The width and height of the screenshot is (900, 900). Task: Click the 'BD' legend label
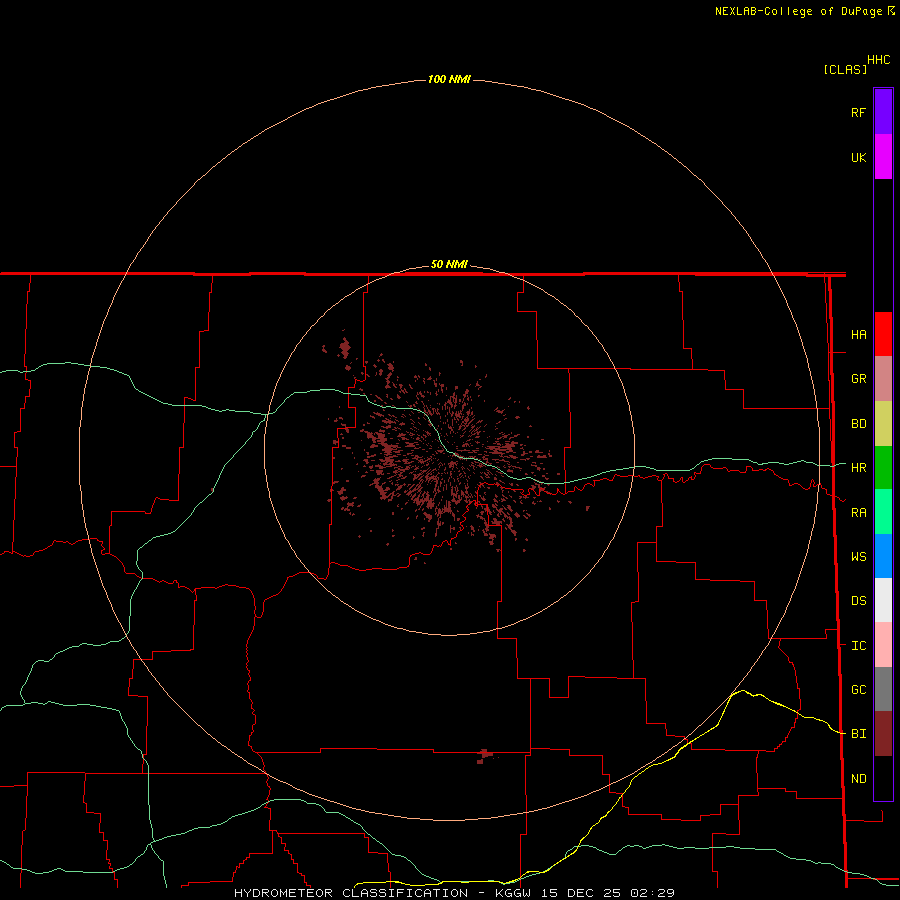coord(859,424)
